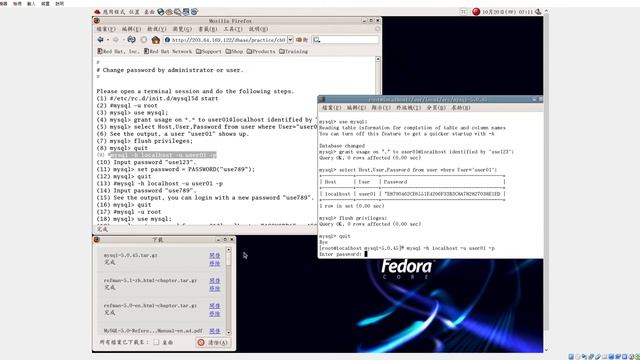Click the Clean Up 清除(A) button
The image size is (640, 360).
[213, 342]
